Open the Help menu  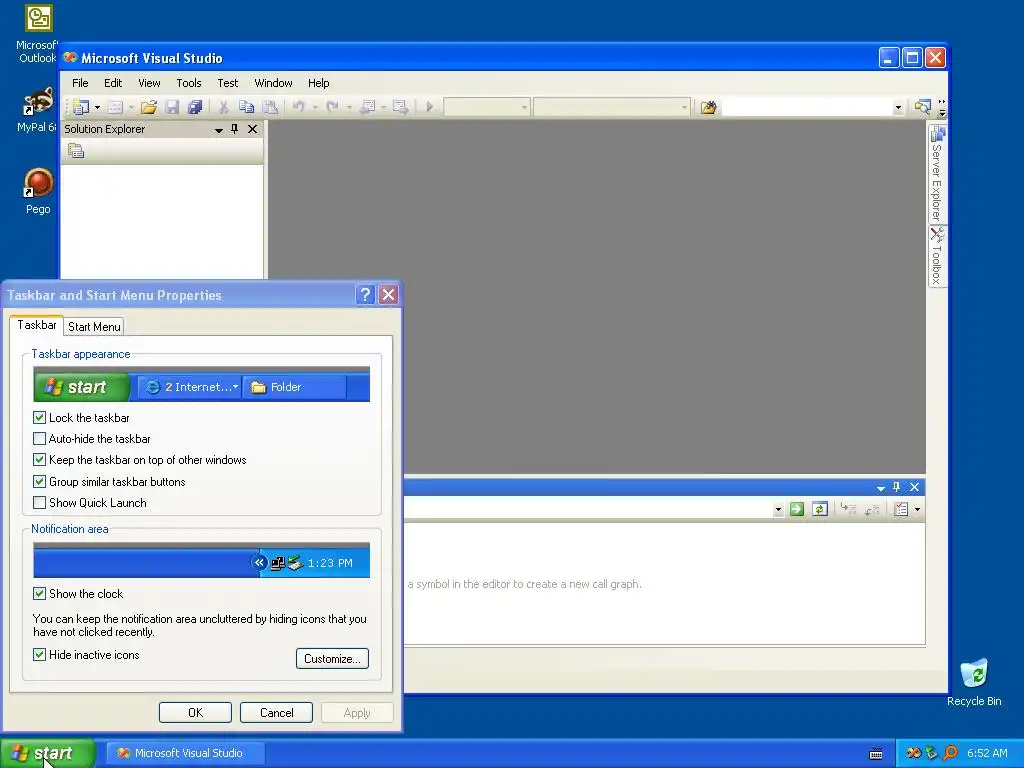pyautogui.click(x=319, y=83)
